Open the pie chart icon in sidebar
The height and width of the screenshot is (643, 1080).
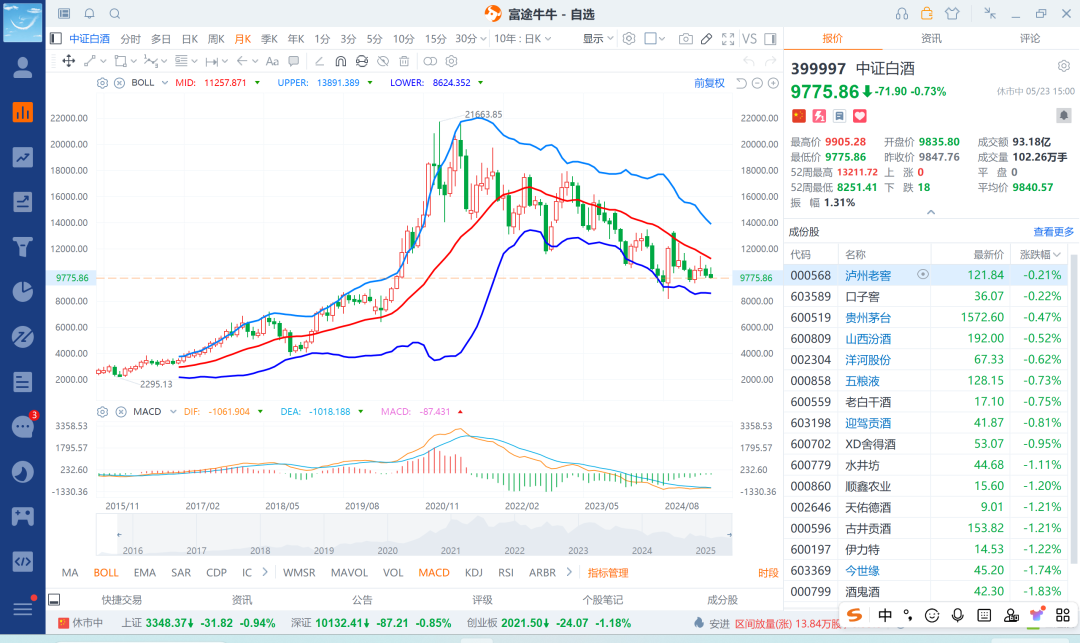coord(23,291)
